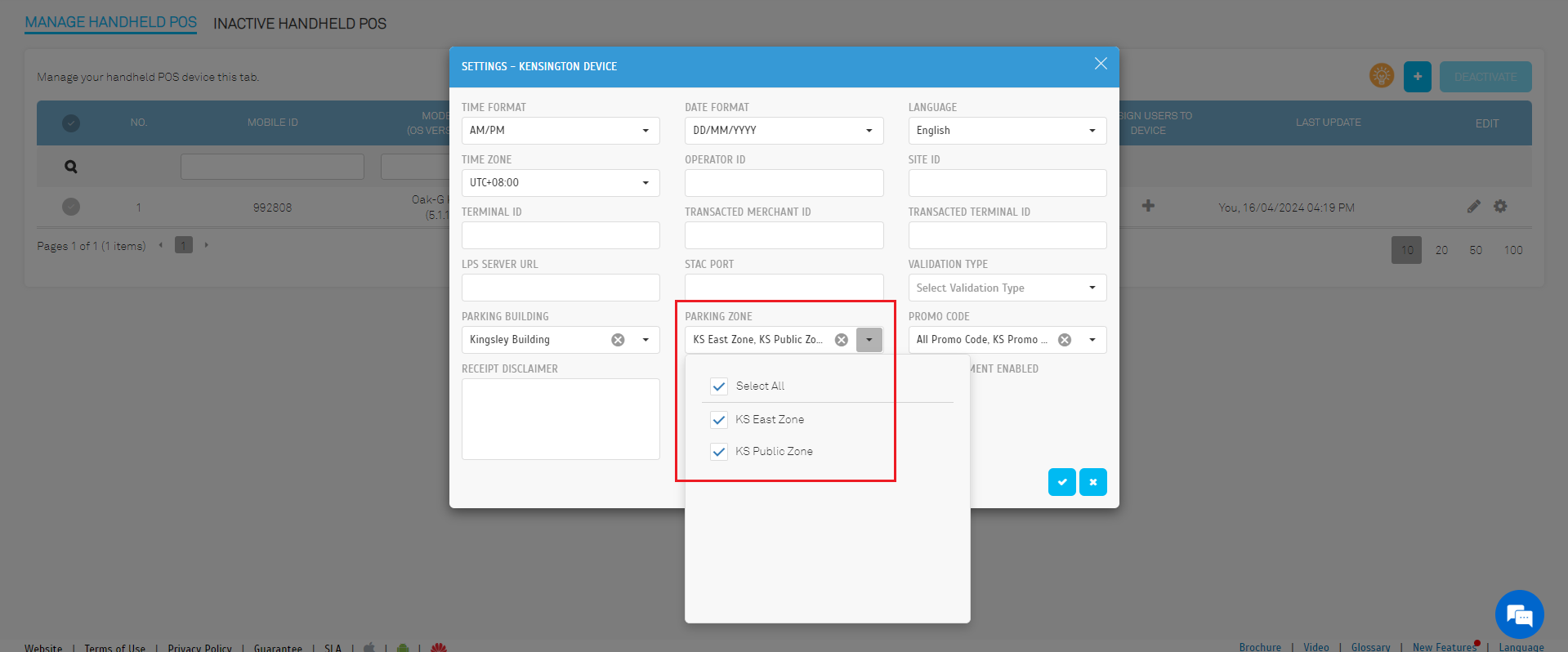
Task: Click the lightbulb tips icon
Action: 1381,76
